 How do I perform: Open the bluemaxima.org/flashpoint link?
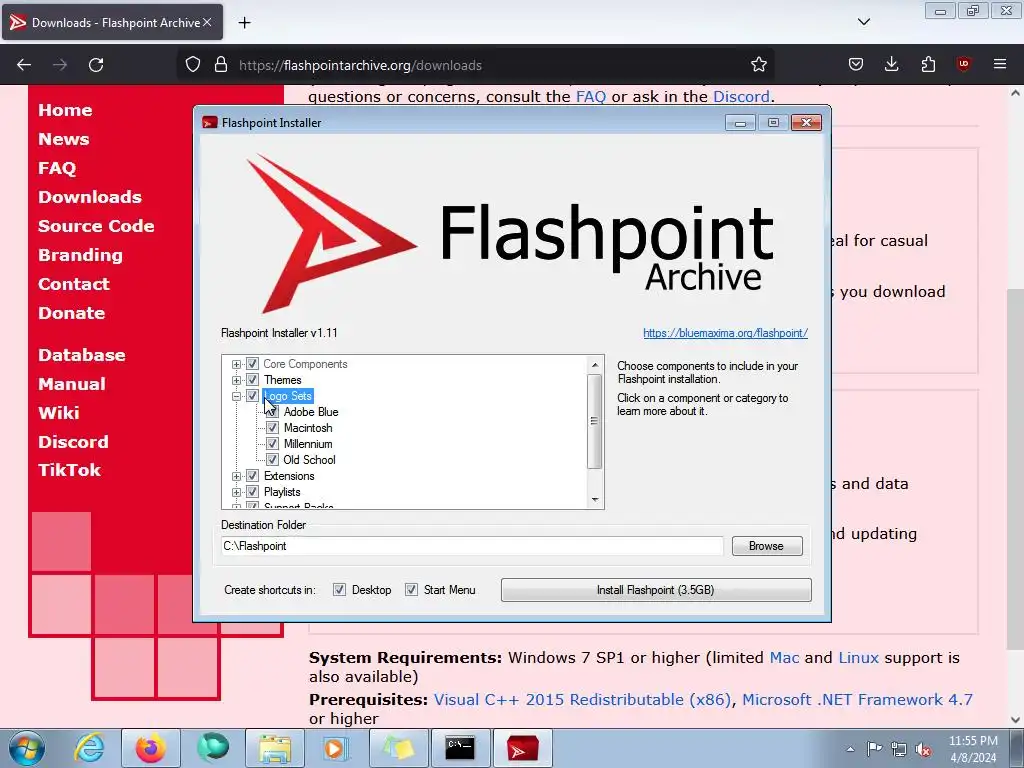coord(725,333)
